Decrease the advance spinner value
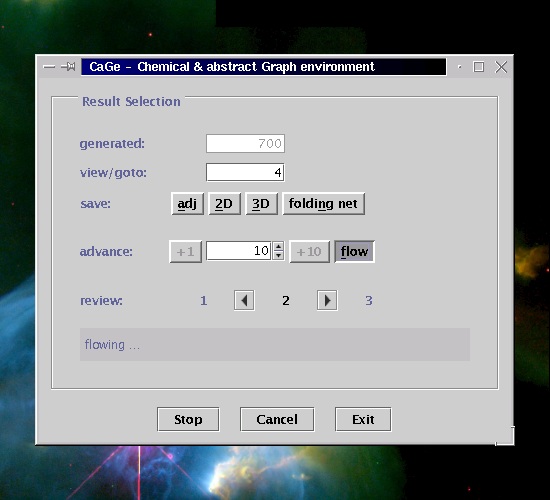 (x=278, y=255)
